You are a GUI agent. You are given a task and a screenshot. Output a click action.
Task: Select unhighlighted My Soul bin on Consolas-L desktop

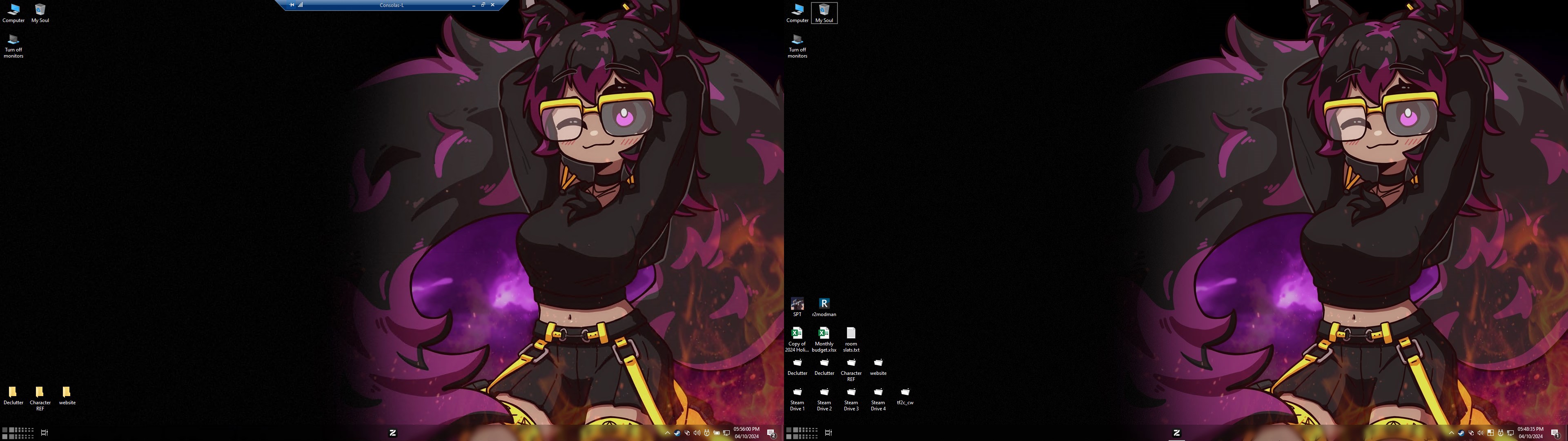[40, 13]
